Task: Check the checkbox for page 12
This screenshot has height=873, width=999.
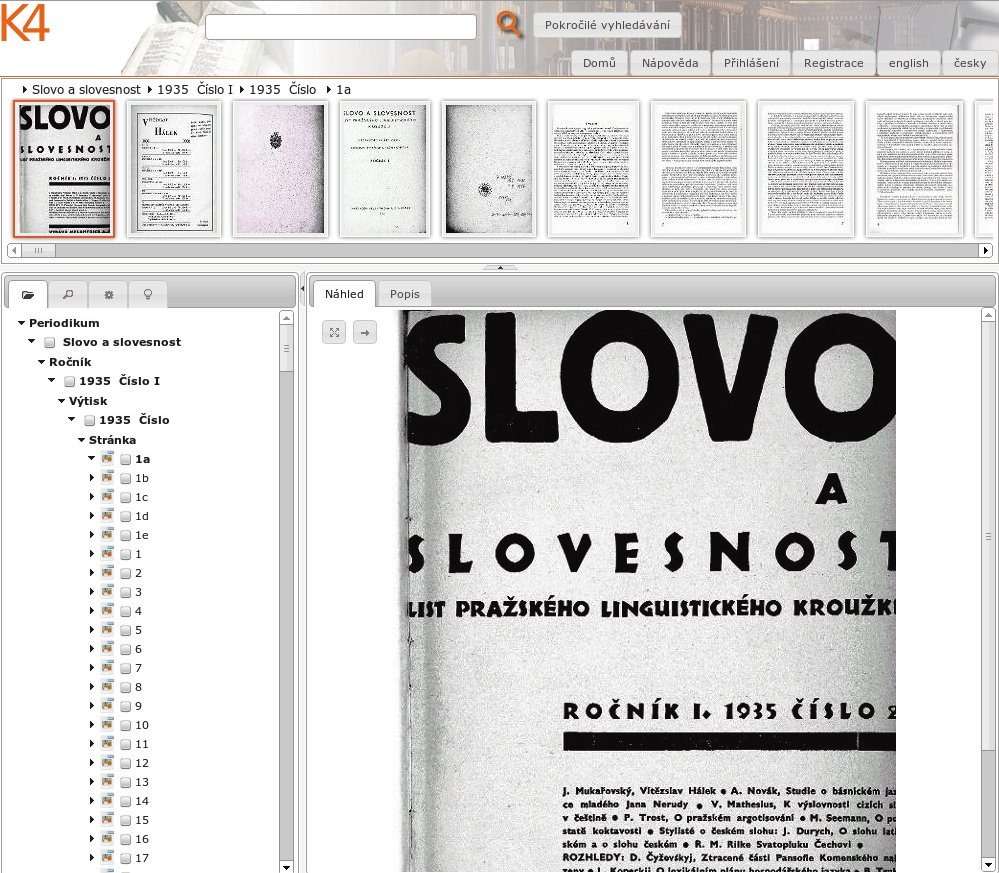Action: pyautogui.click(x=126, y=763)
